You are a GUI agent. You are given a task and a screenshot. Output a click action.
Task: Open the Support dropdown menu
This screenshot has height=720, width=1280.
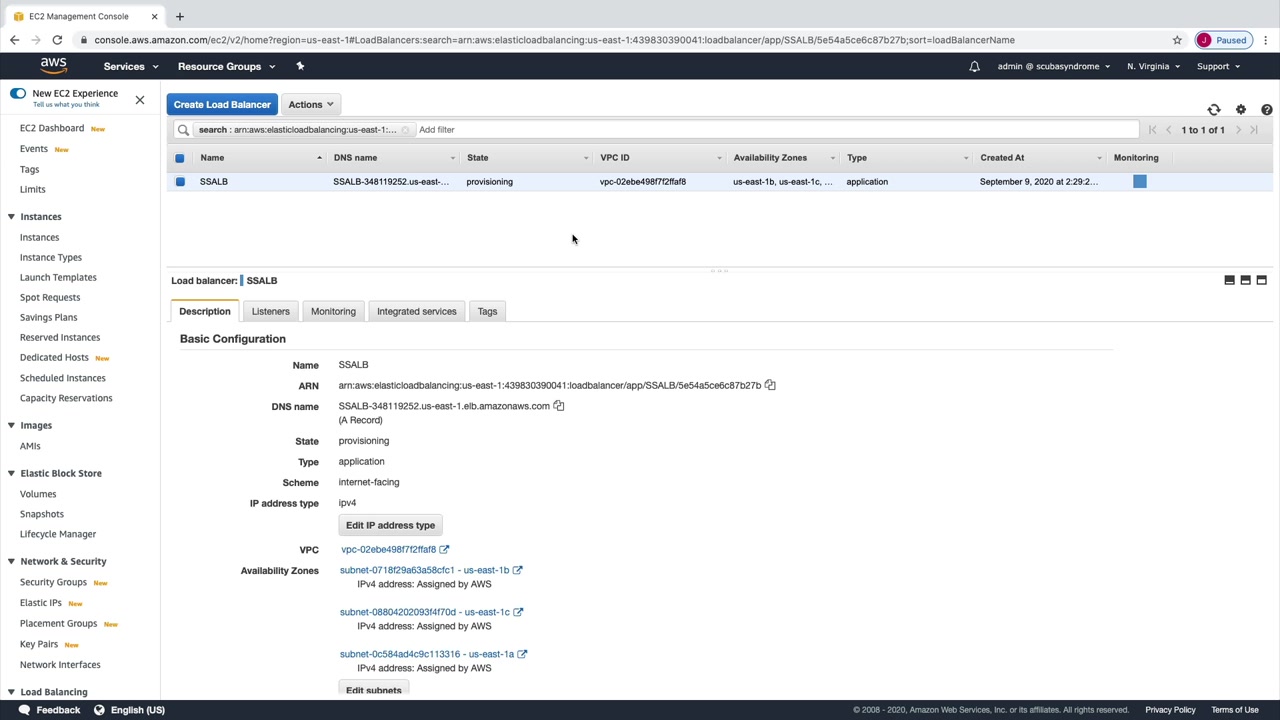pos(1218,66)
